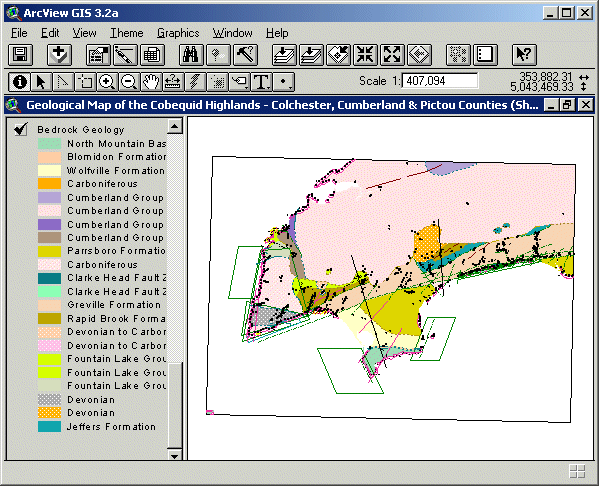Click Zoom to Previous Extent icon

[x=419, y=55]
